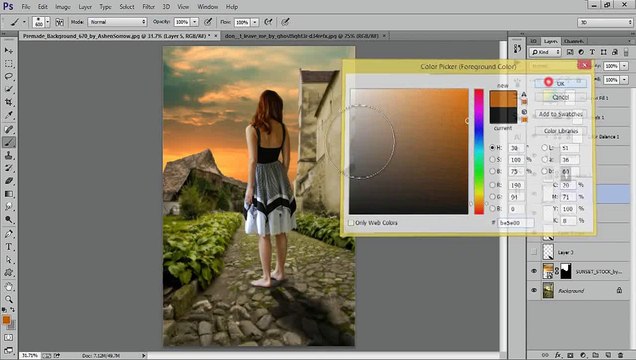Image resolution: width=636 pixels, height=360 pixels.
Task: Select the S saturation radio button
Action: coord(492,160)
